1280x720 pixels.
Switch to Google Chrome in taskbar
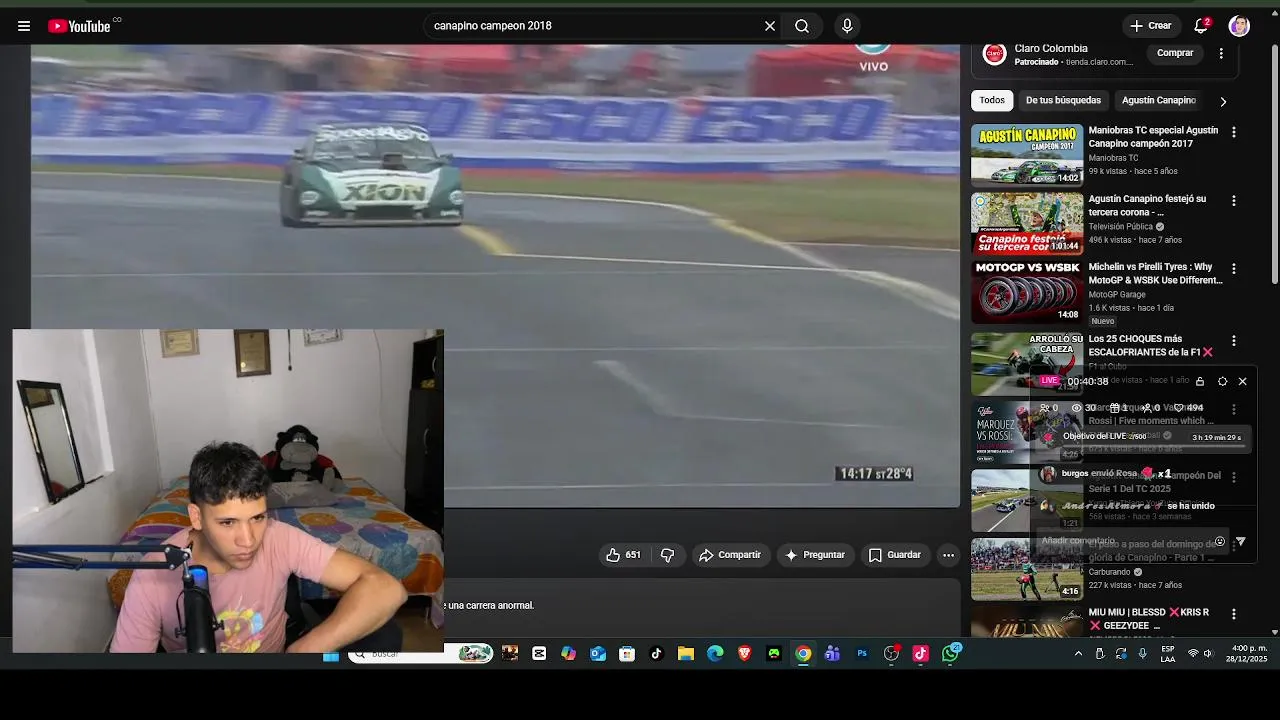(803, 654)
